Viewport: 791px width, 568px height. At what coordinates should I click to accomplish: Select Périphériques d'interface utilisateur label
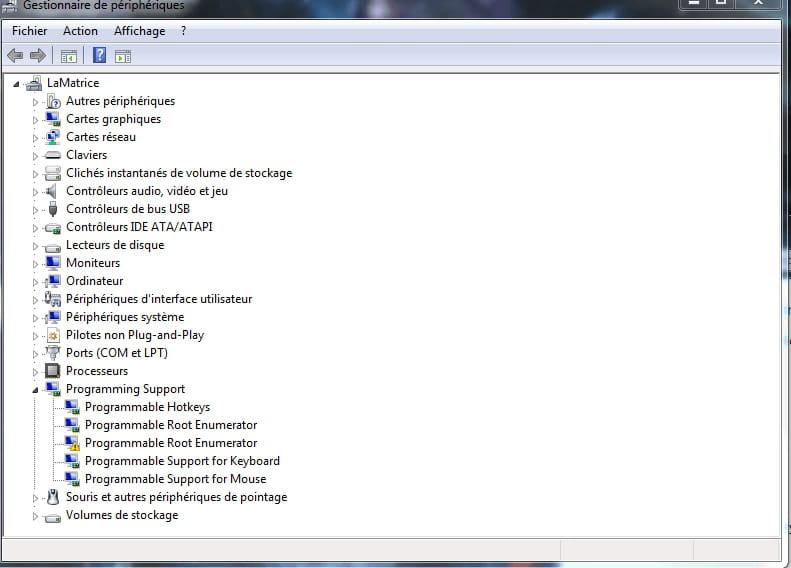[x=159, y=299]
